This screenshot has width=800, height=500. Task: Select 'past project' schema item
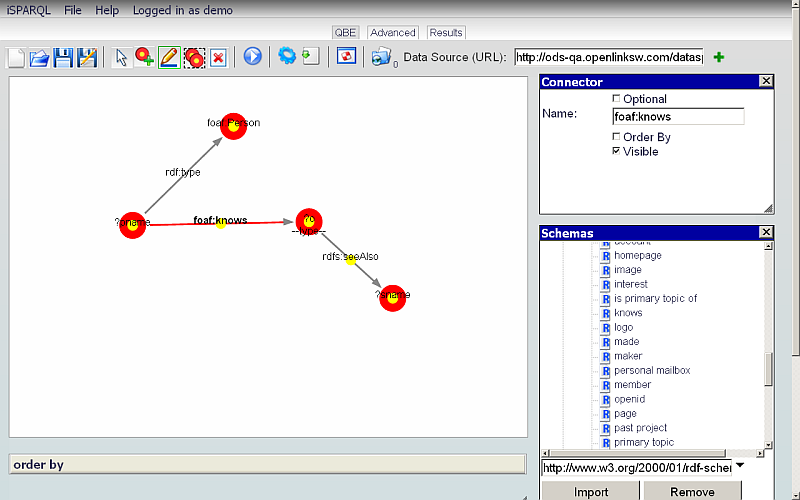point(640,428)
